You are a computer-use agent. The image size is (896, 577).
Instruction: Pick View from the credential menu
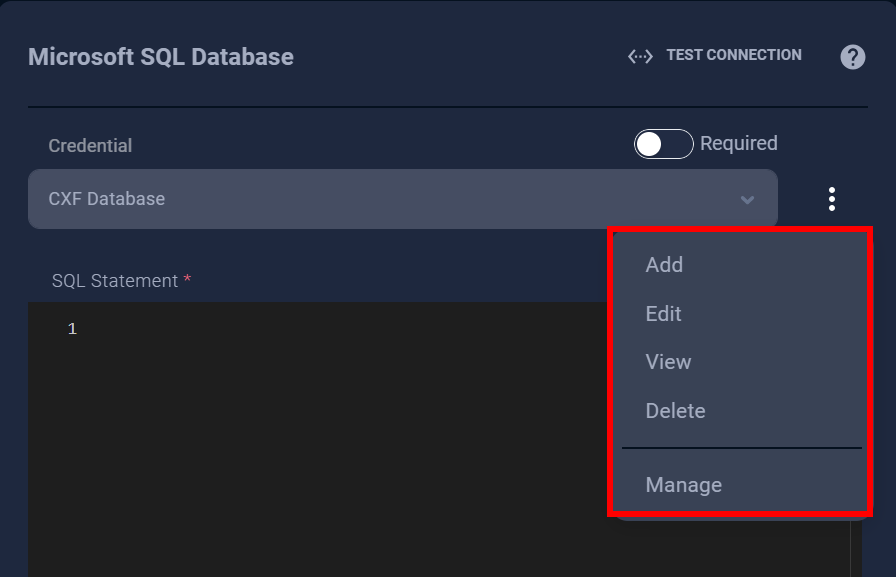668,362
